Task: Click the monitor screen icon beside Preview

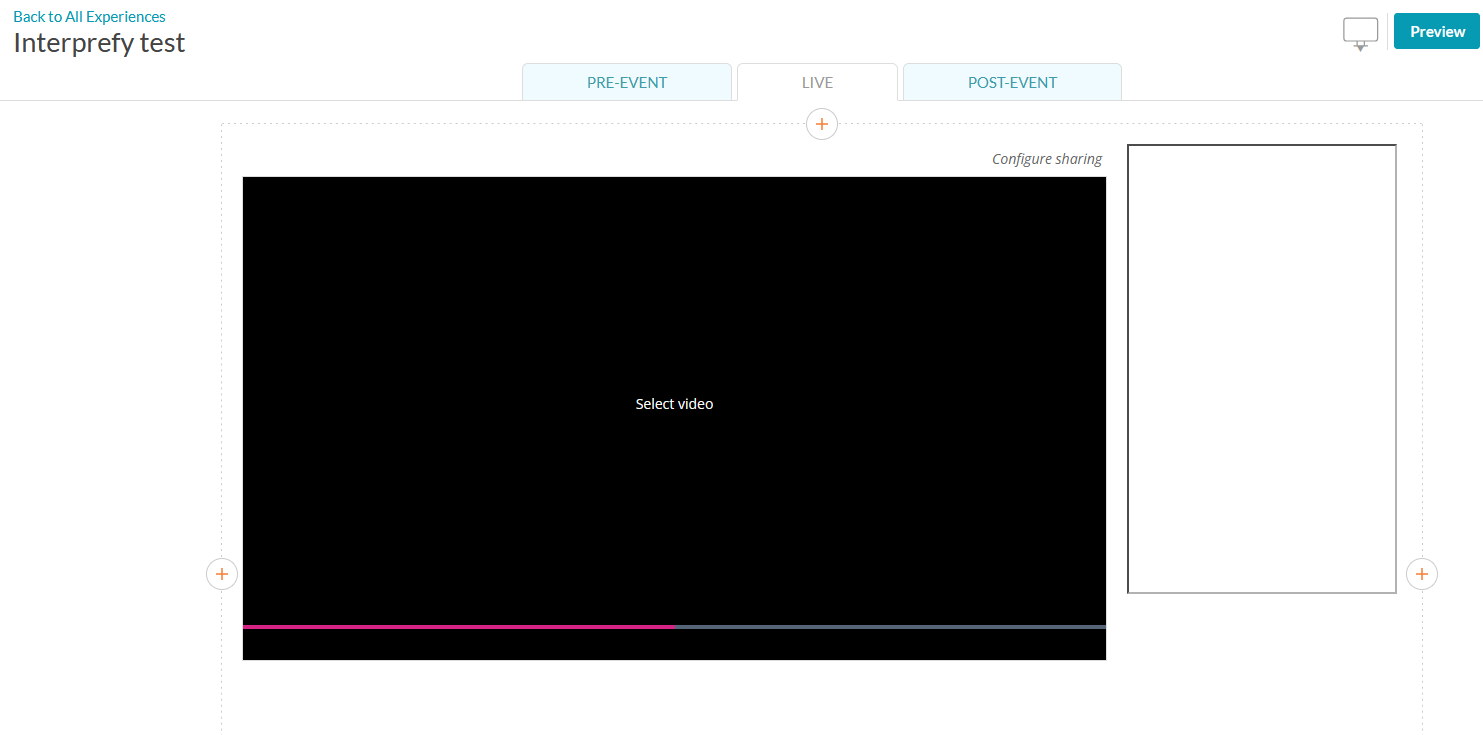Action: click(x=1360, y=30)
